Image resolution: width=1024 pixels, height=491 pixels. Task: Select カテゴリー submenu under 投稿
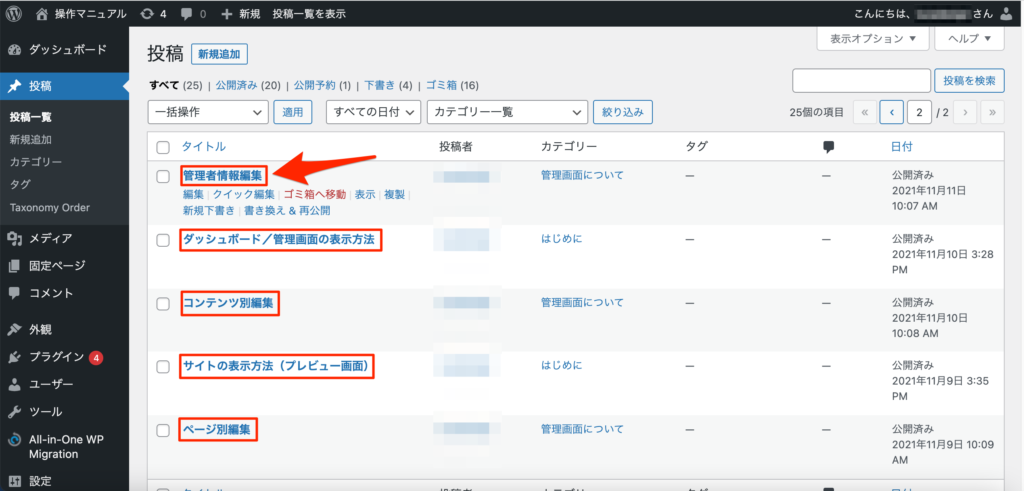(x=36, y=162)
